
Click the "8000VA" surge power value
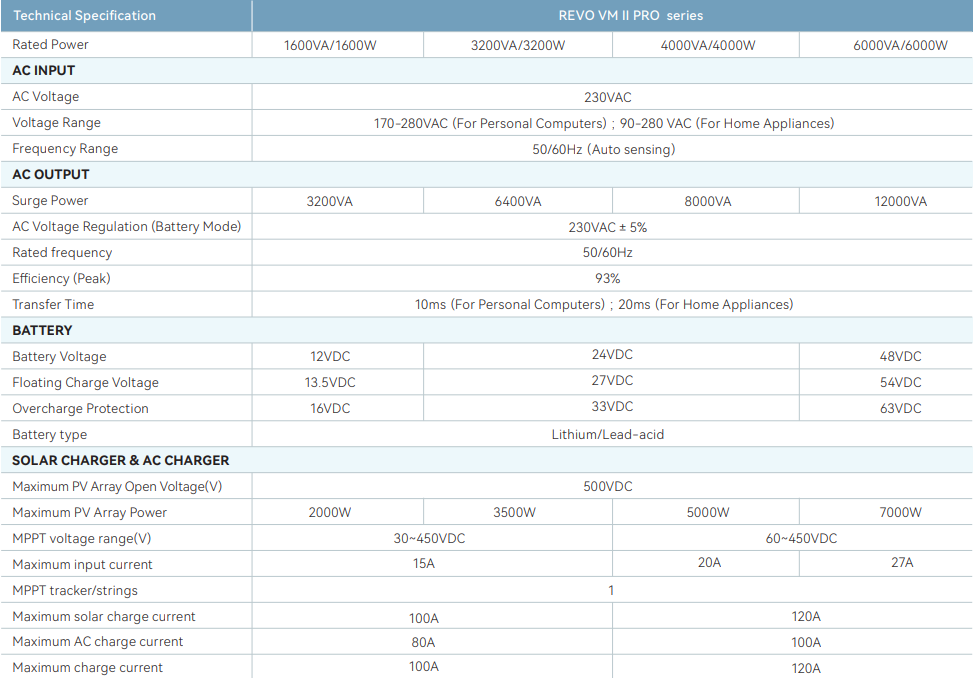point(708,202)
